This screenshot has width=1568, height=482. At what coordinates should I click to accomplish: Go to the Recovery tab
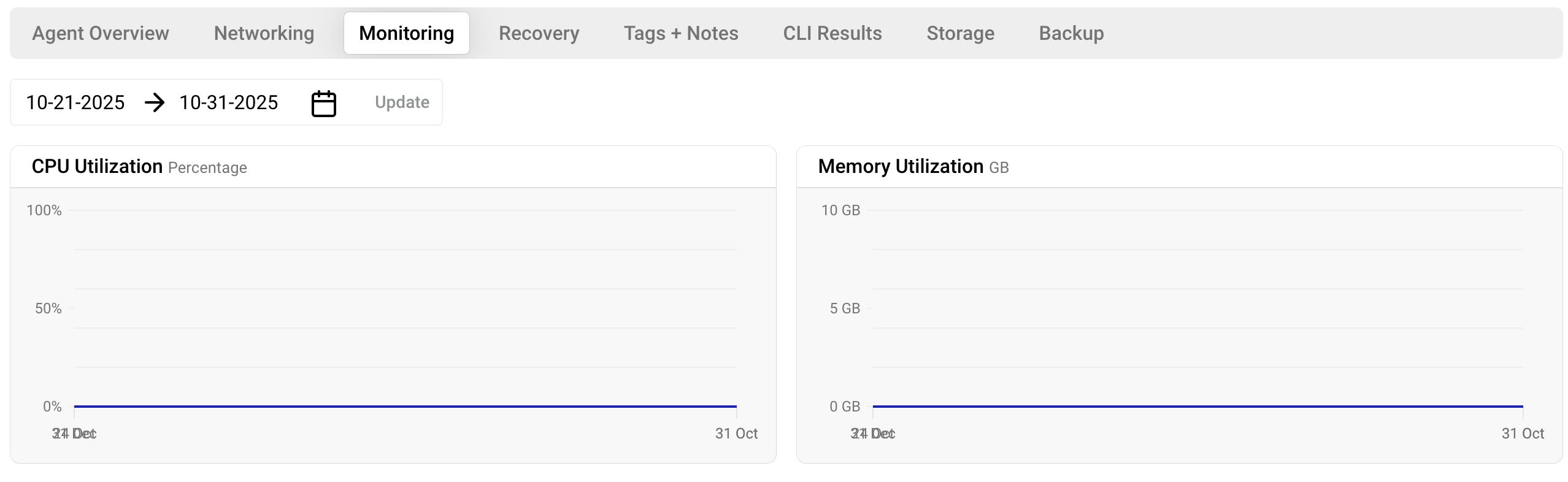coord(539,33)
